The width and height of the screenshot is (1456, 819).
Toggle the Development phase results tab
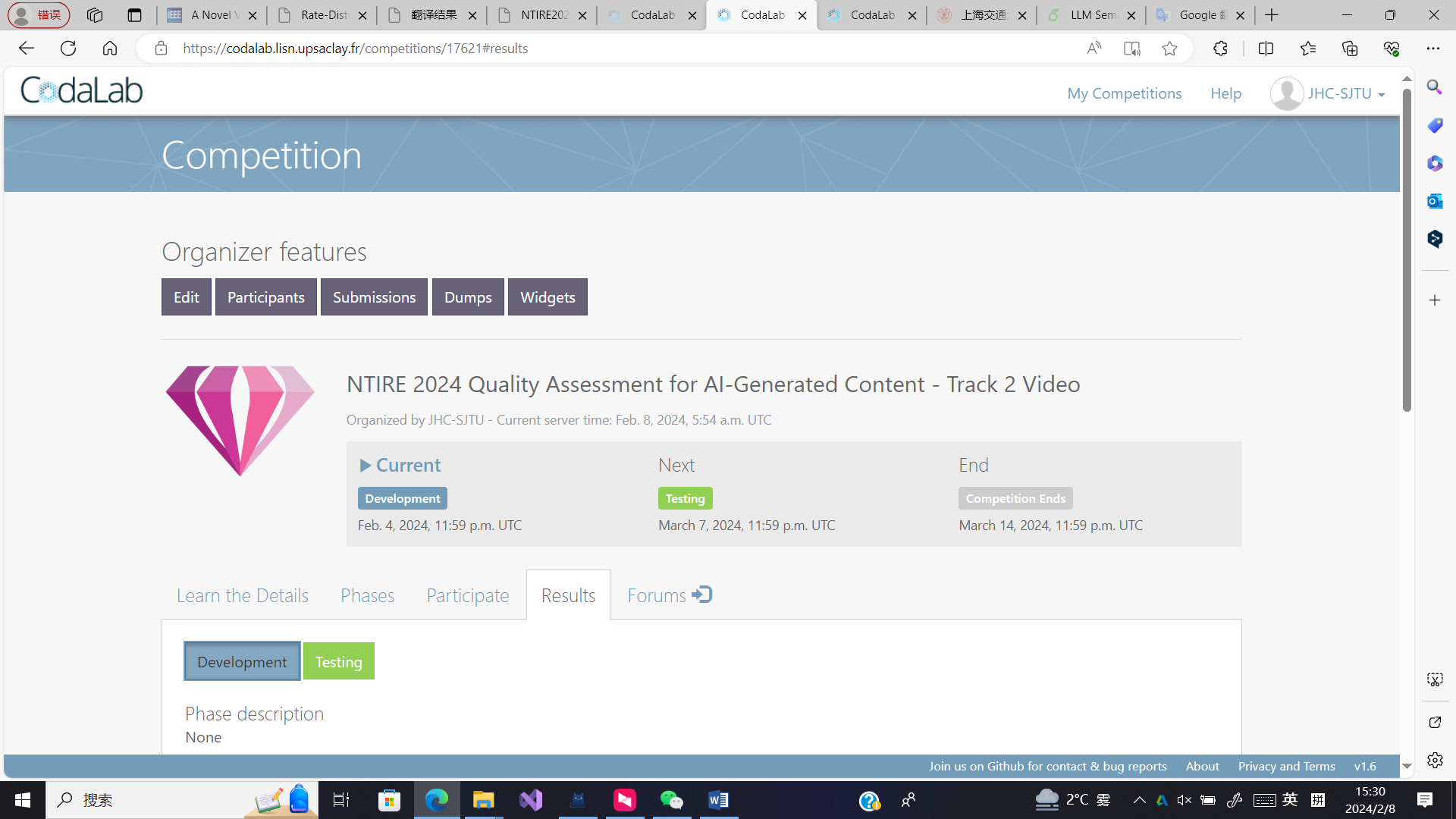(242, 661)
